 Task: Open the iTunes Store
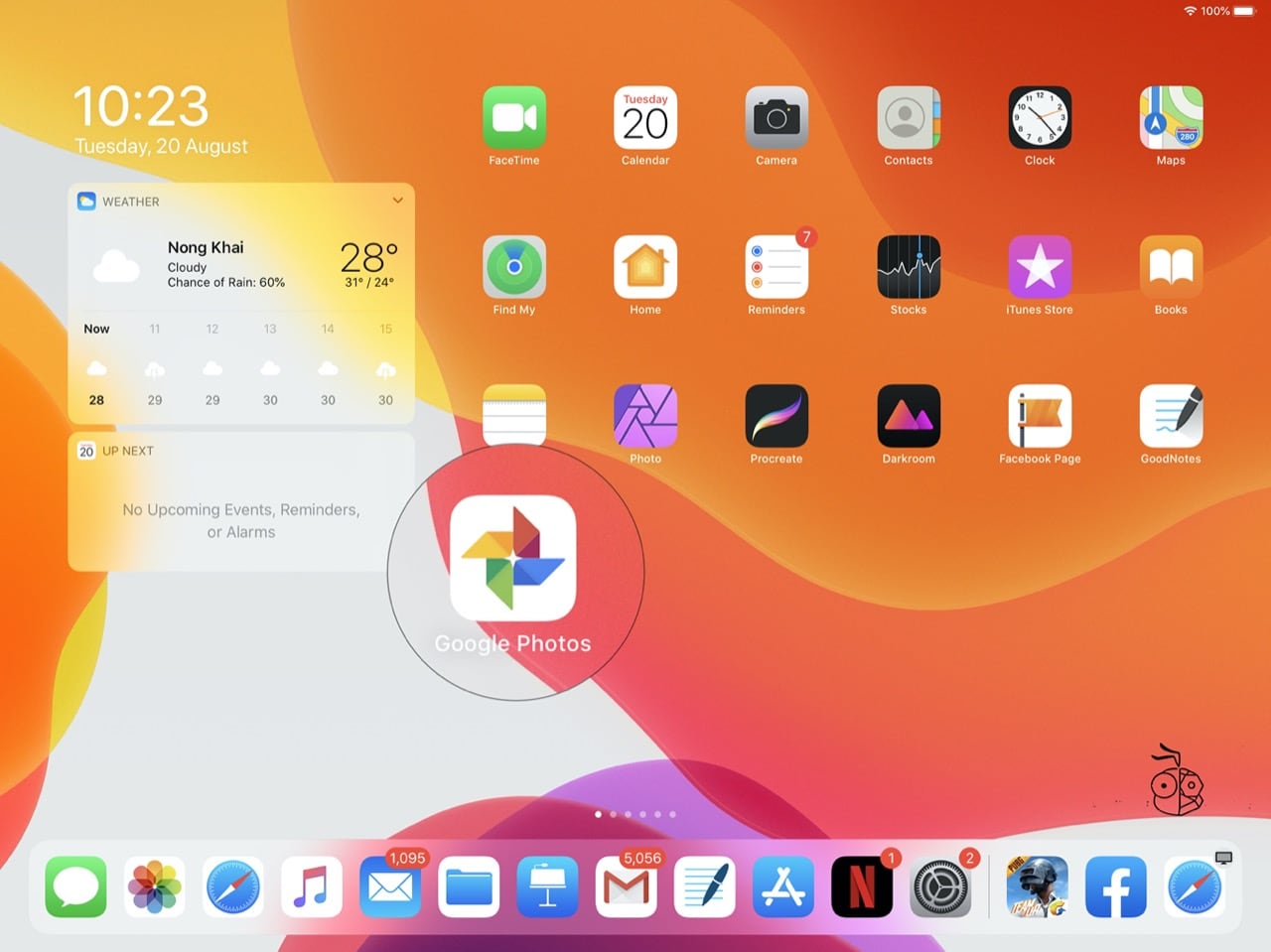point(1039,268)
